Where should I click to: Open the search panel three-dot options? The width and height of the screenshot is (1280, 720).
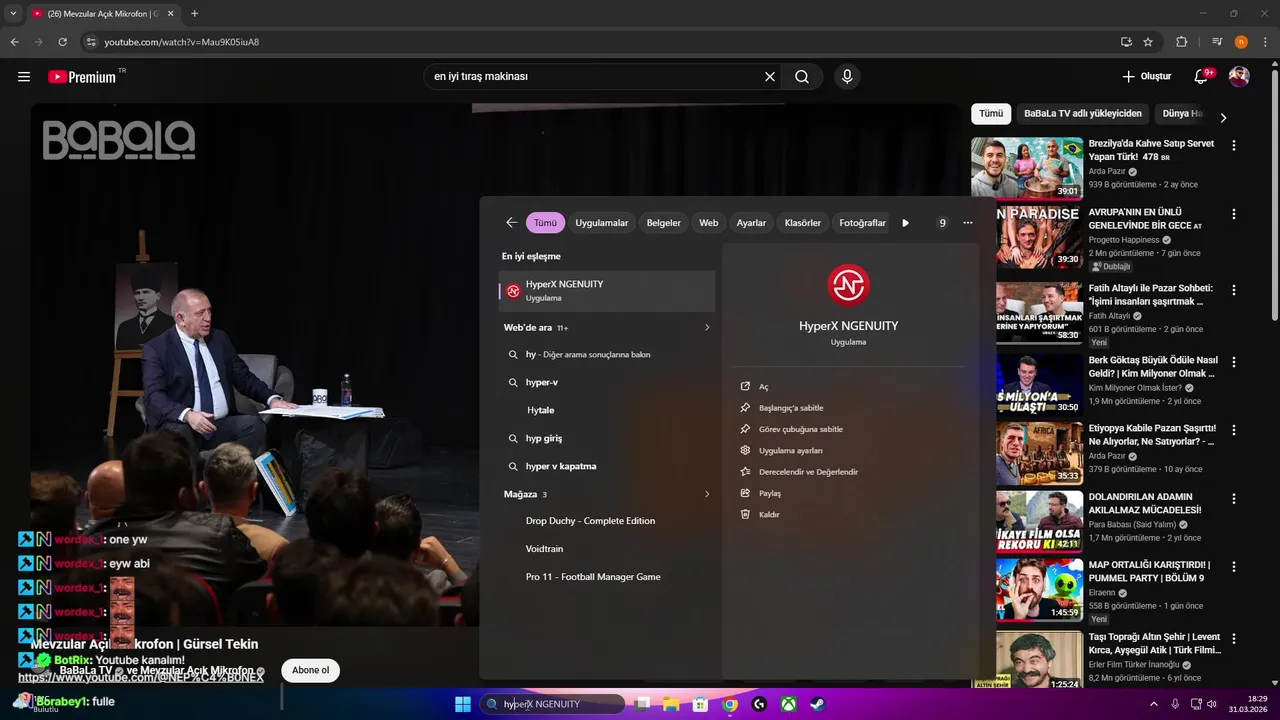(x=968, y=223)
